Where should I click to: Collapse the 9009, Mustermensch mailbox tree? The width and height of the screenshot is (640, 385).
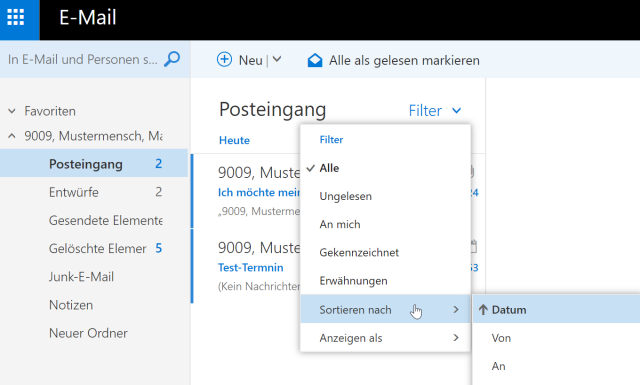(12, 136)
